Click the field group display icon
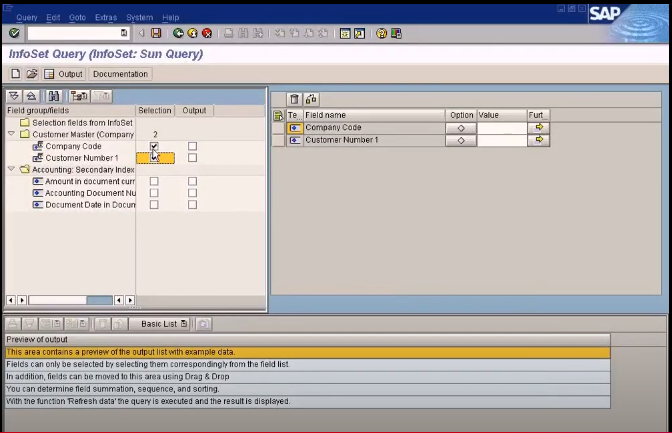 (x=79, y=96)
